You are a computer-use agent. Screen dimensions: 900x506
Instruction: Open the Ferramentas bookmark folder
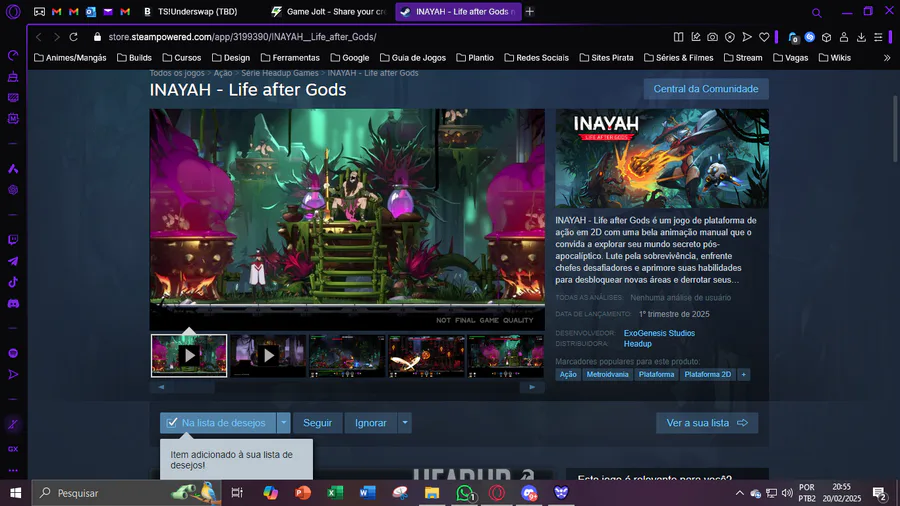(x=290, y=58)
